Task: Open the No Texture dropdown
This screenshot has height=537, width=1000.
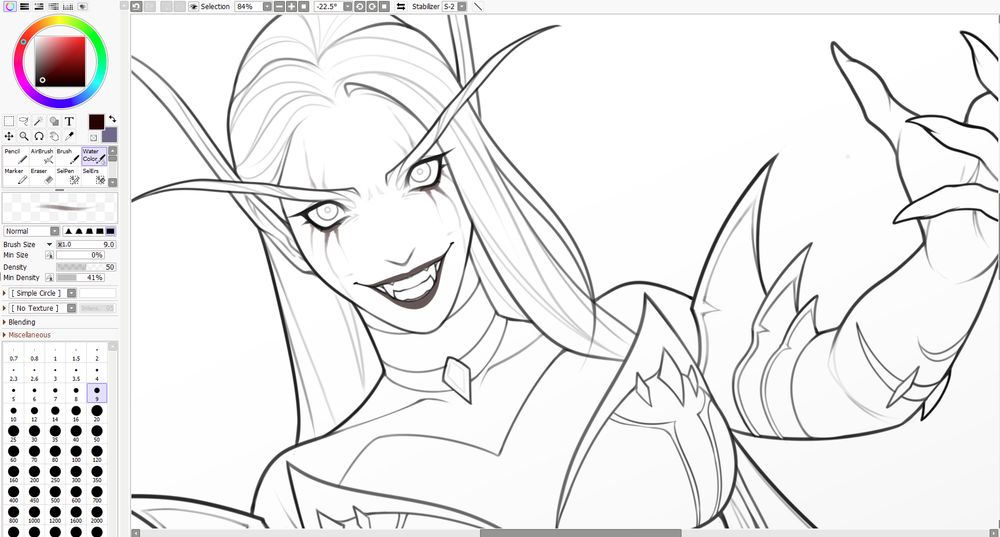Action: pyautogui.click(x=71, y=308)
